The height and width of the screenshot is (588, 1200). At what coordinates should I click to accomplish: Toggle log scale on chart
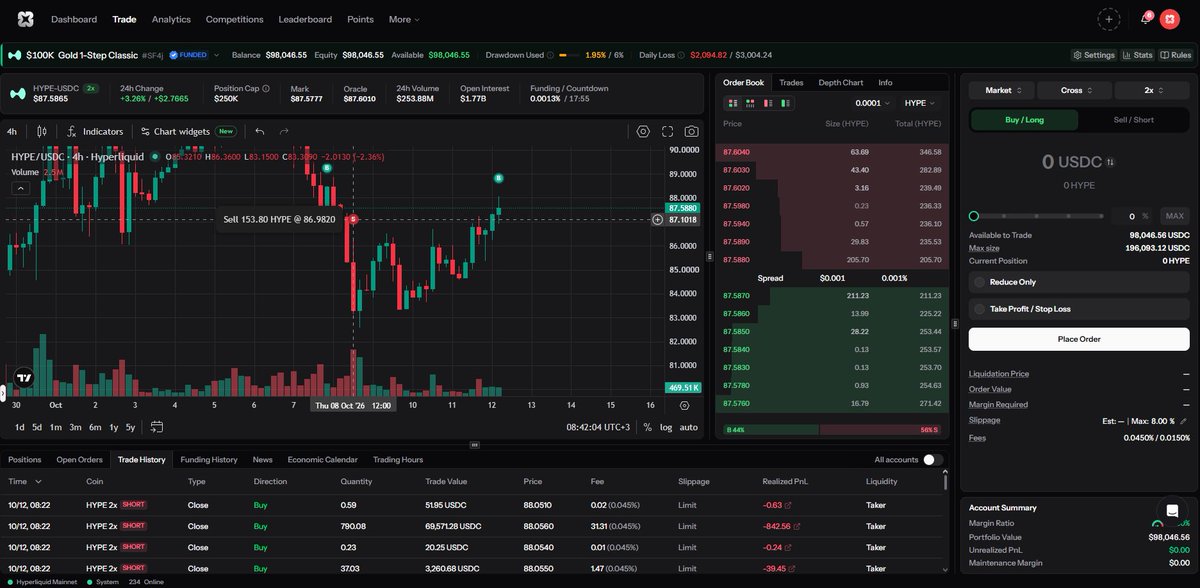click(666, 427)
